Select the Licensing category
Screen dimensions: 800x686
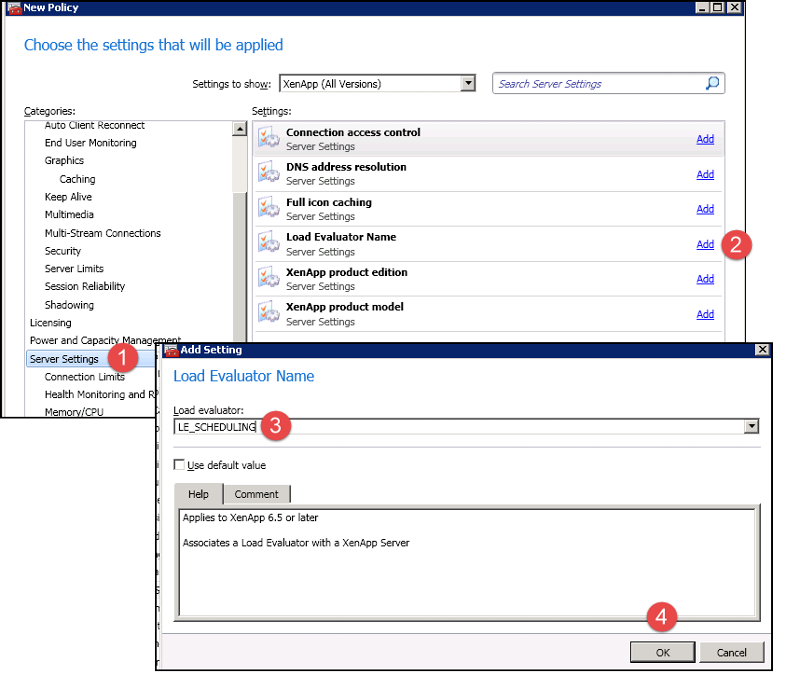[51, 323]
